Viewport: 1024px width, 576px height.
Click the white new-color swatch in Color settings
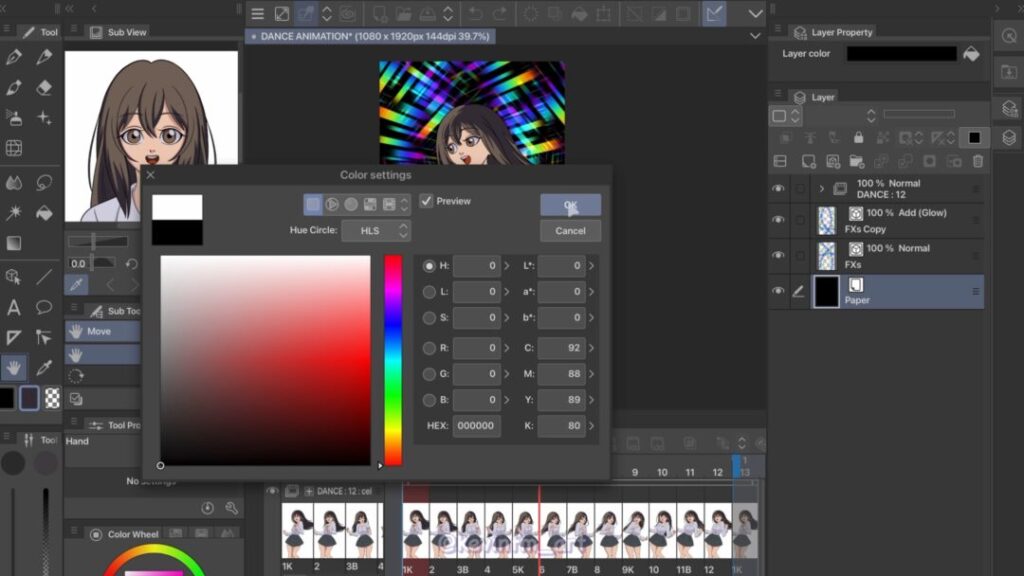pos(177,207)
